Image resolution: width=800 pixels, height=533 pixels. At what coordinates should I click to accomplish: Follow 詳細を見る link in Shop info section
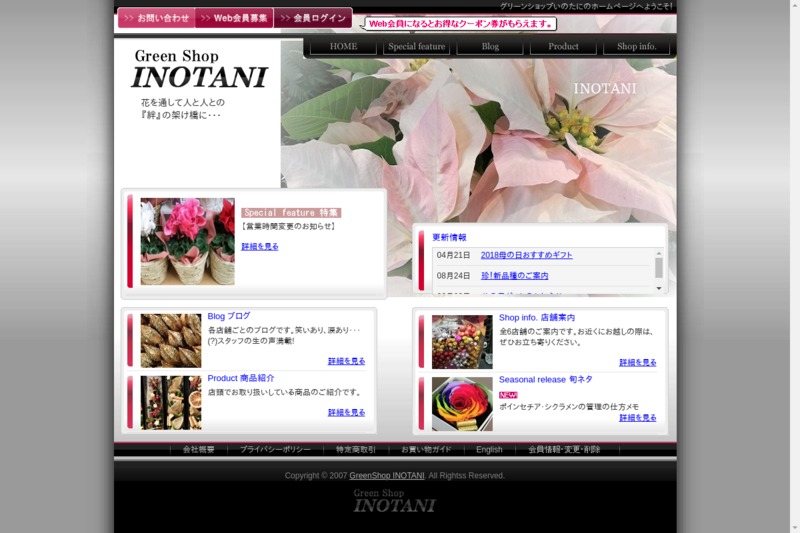tap(638, 363)
